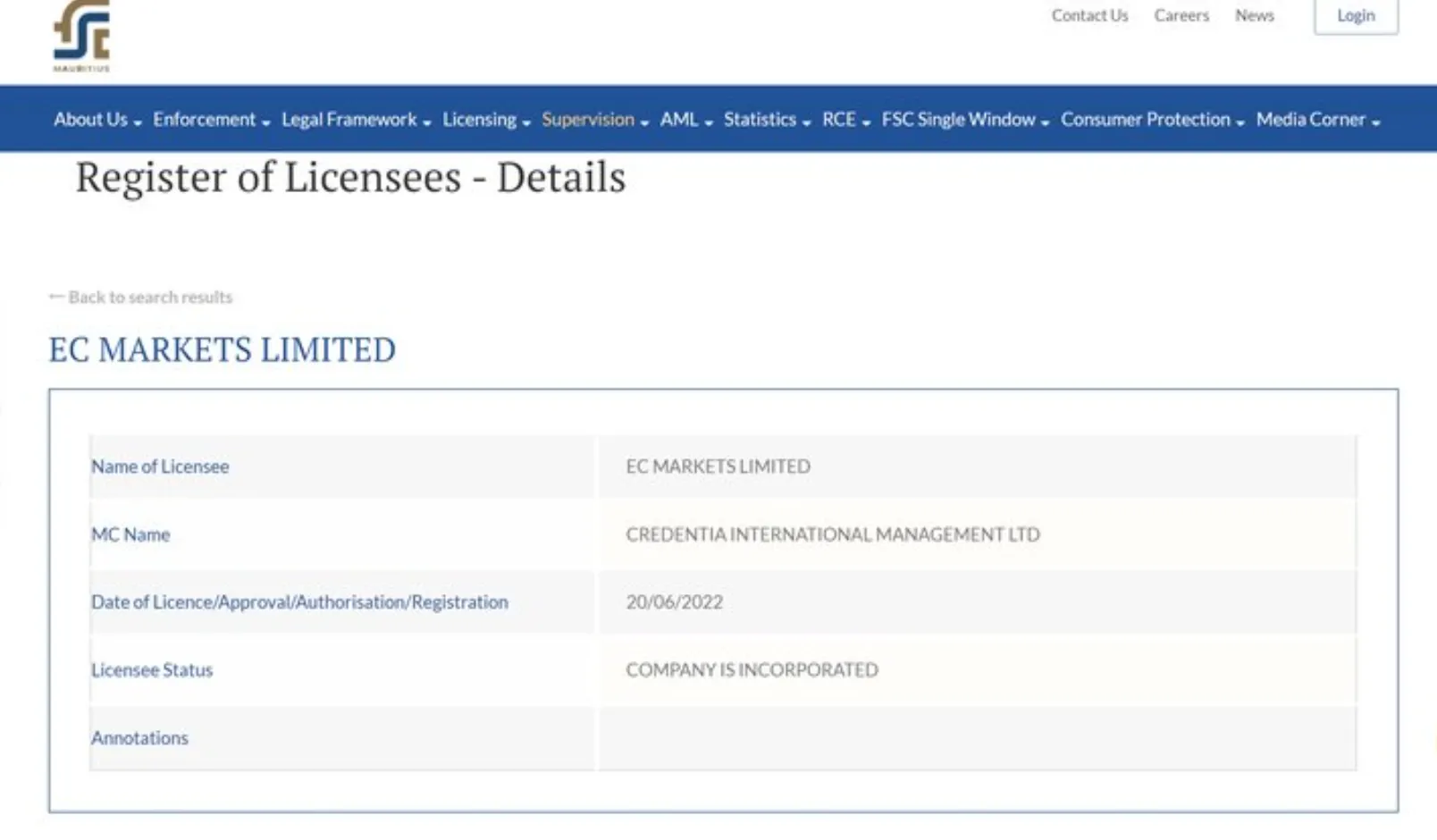Click the Login button
1437x840 pixels.
(x=1355, y=16)
